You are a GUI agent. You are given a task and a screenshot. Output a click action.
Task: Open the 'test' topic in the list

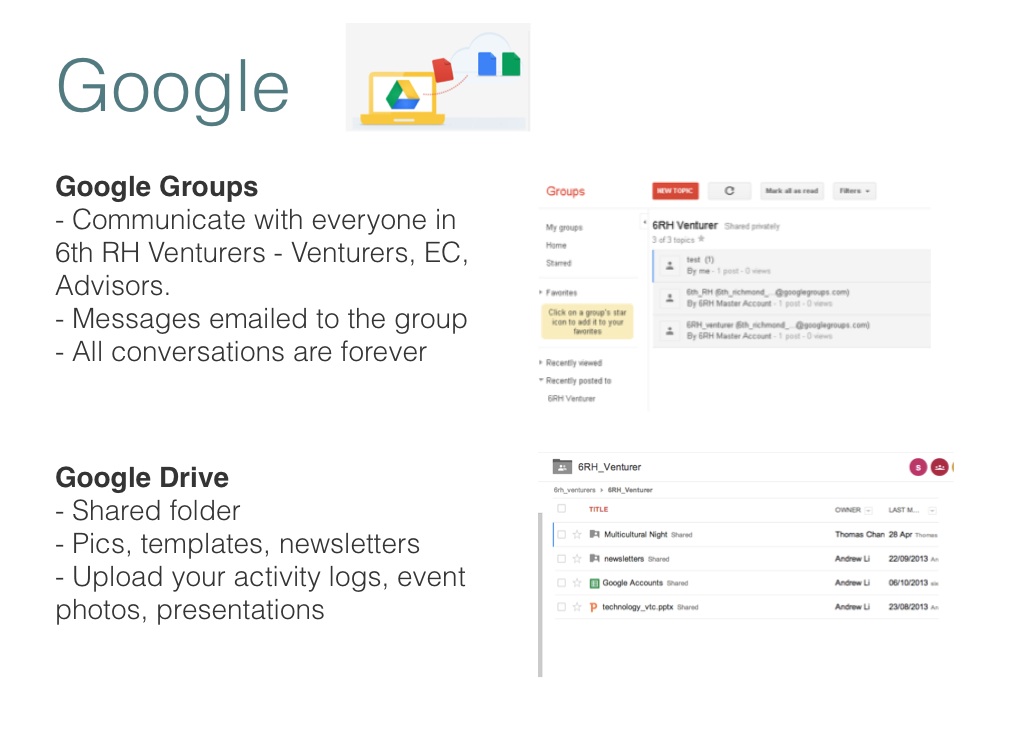point(700,260)
